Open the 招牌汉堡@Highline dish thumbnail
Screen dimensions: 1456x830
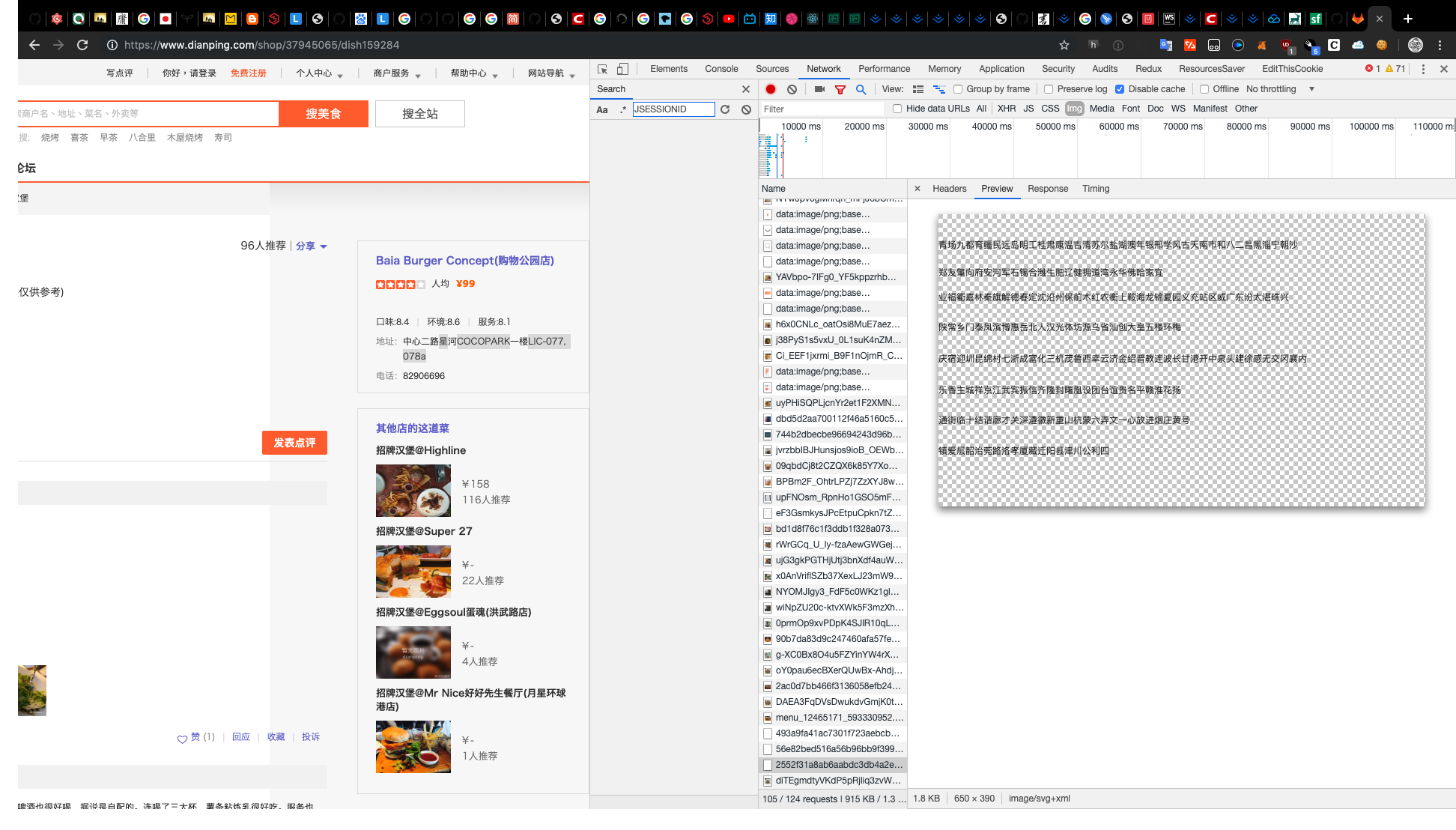pos(413,491)
